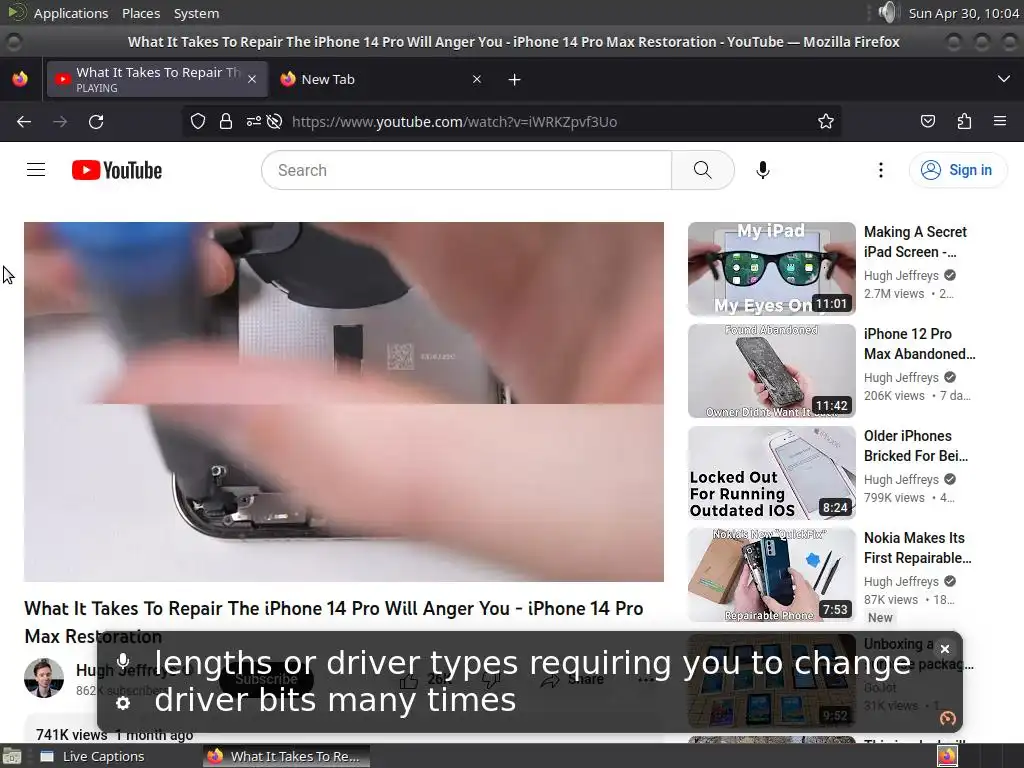Open site permissions icon in address bar
This screenshot has width=1024, height=768.
253,121
